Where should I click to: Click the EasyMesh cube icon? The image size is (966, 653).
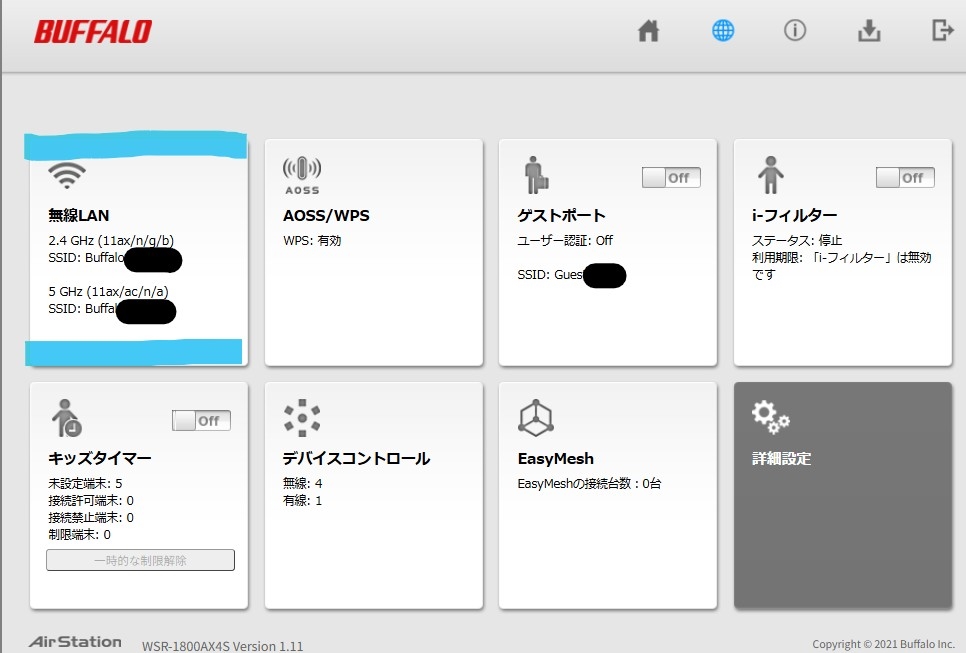(535, 418)
